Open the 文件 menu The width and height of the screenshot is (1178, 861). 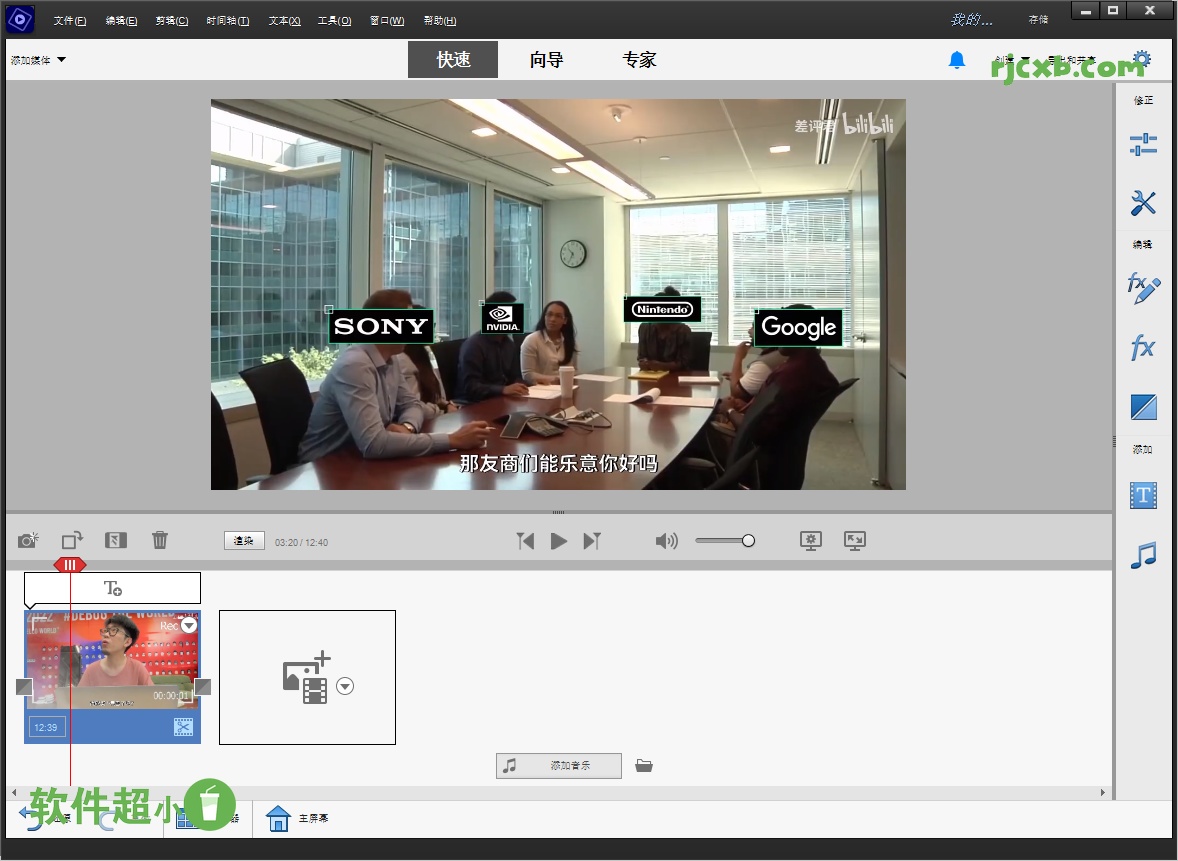click(x=69, y=20)
